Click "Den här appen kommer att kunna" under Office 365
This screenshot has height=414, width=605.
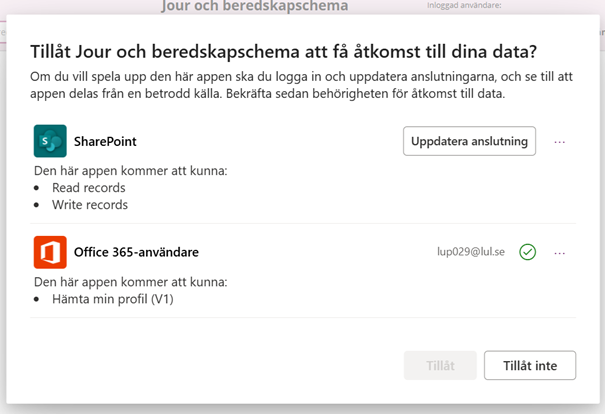(131, 282)
